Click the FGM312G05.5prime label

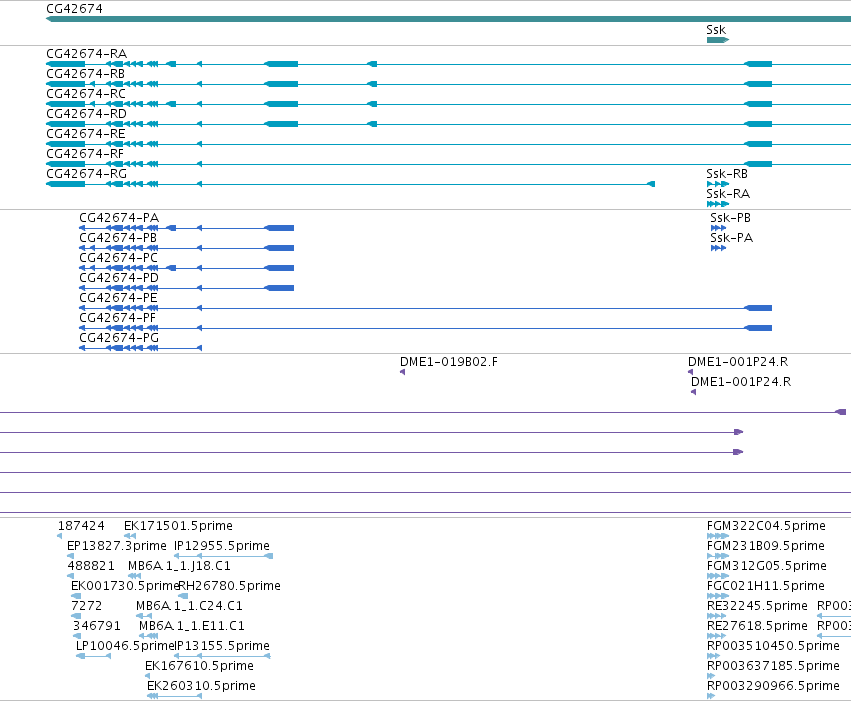(x=767, y=566)
